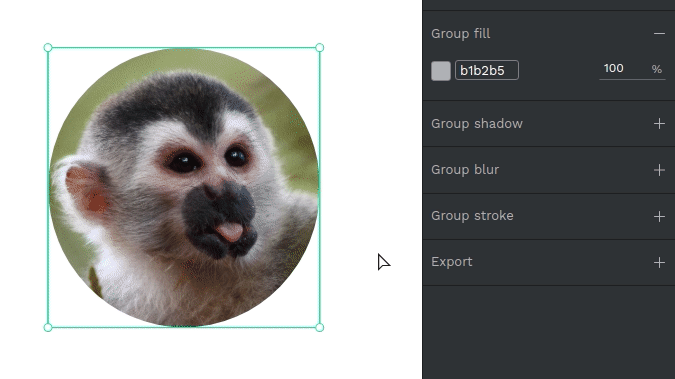The width and height of the screenshot is (675, 379).
Task: Add a Group blur with plus icon
Action: coord(659,170)
